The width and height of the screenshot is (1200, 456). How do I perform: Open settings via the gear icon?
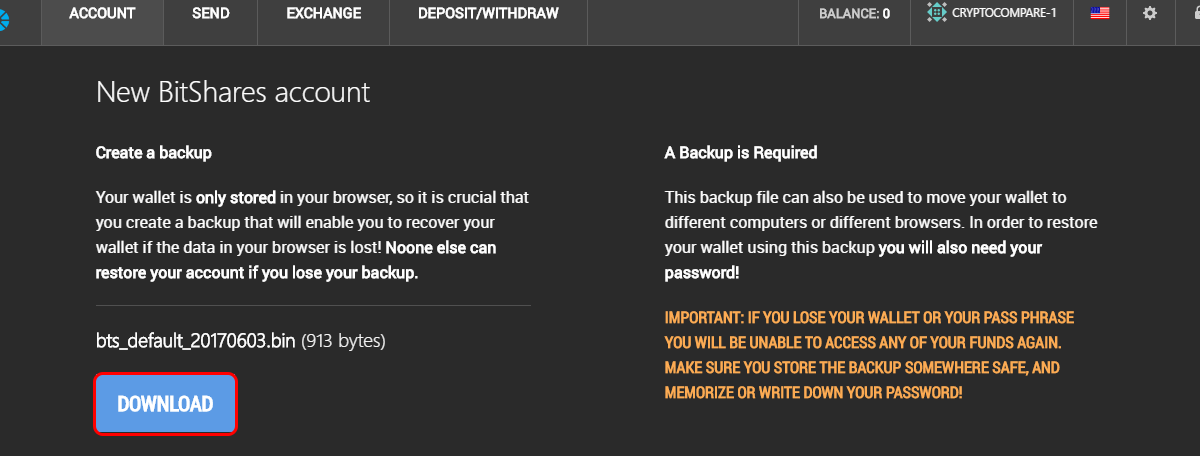[x=1150, y=14]
